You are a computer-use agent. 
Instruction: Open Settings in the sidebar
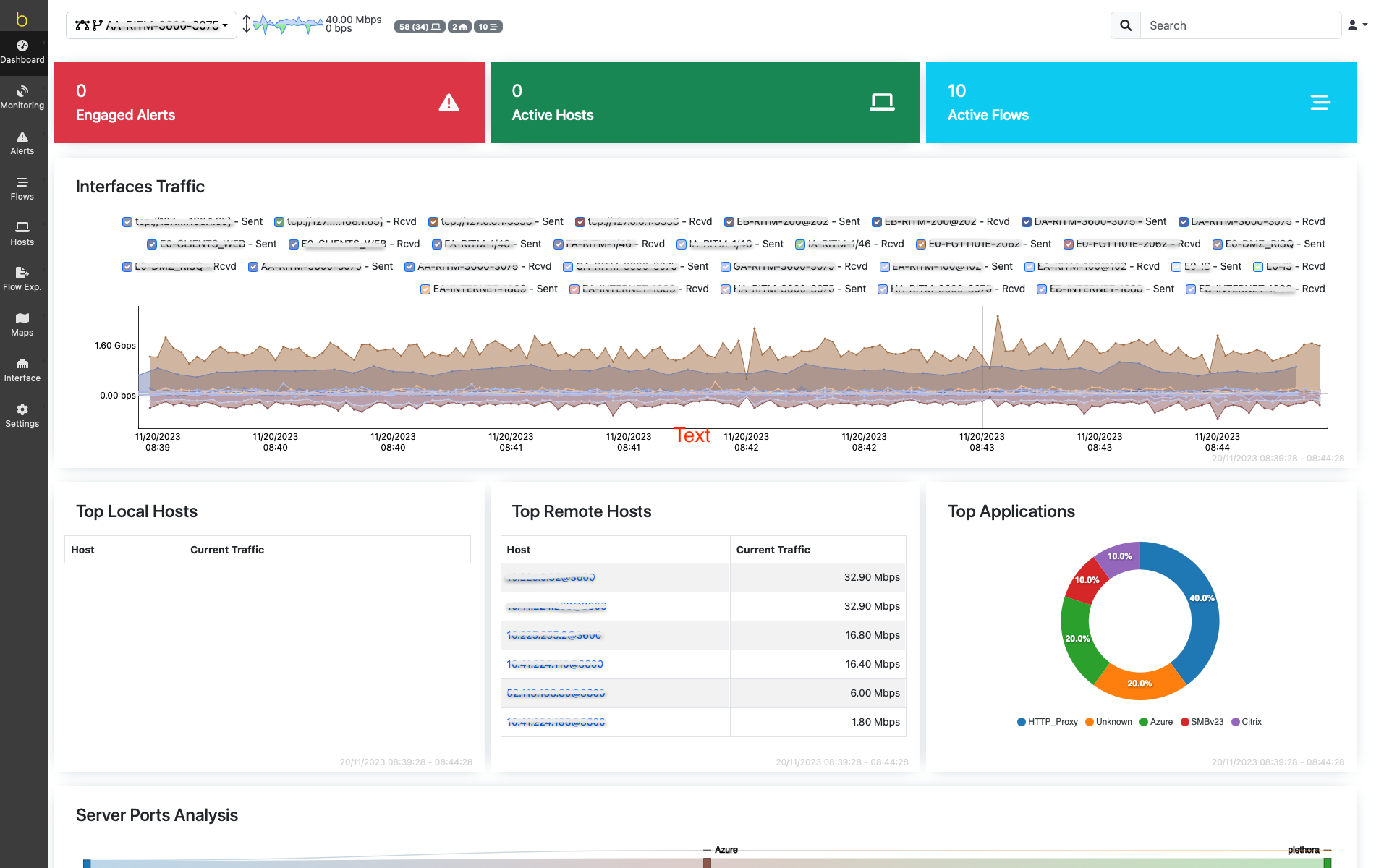point(22,416)
